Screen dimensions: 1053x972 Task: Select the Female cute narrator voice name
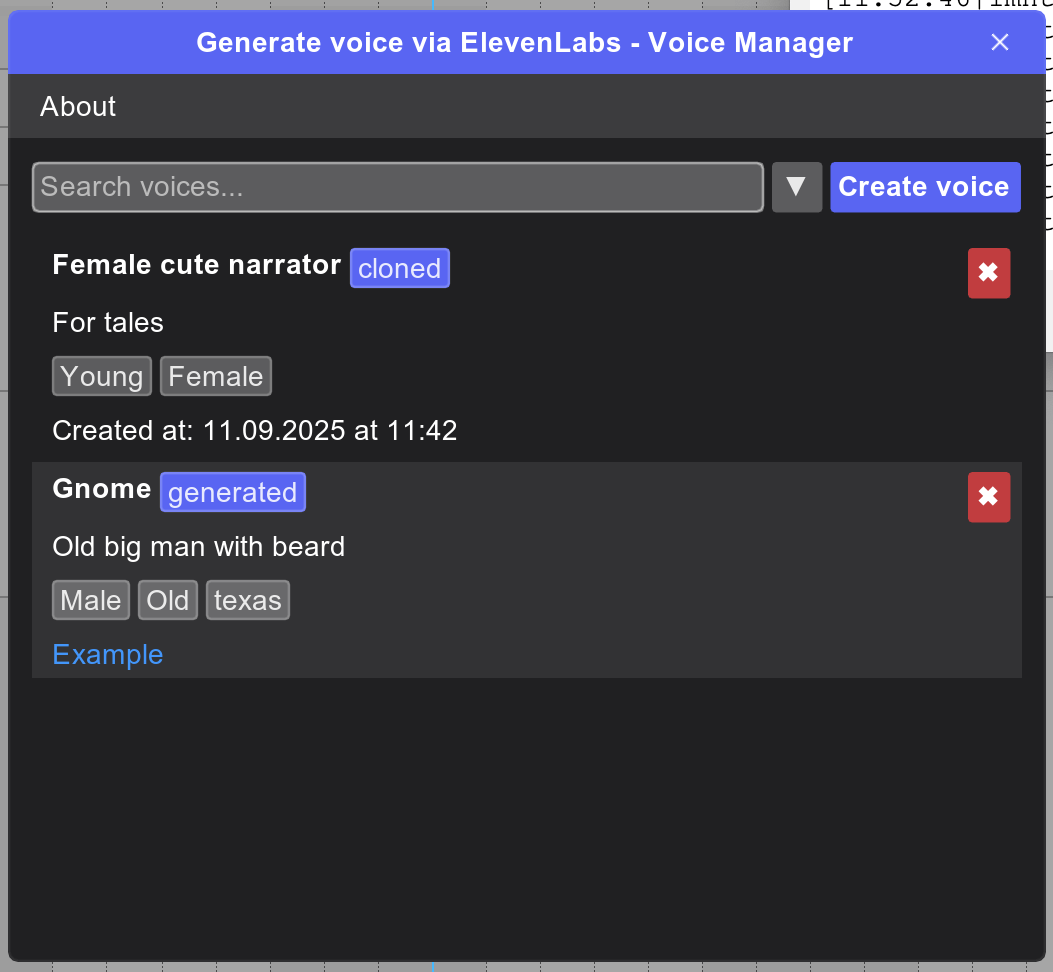click(197, 265)
